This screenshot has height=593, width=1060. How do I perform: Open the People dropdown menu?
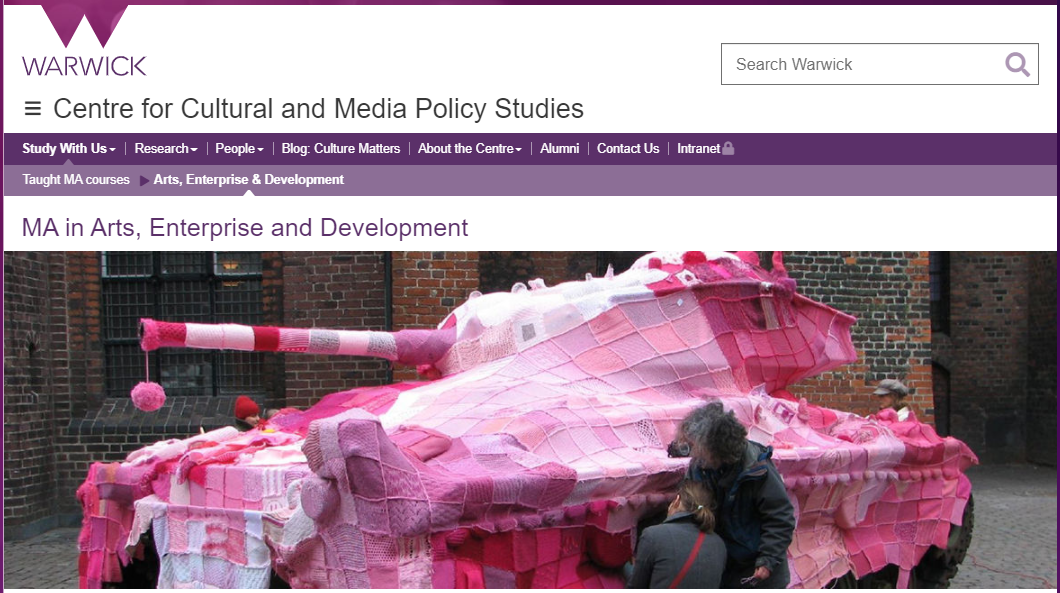pos(239,149)
